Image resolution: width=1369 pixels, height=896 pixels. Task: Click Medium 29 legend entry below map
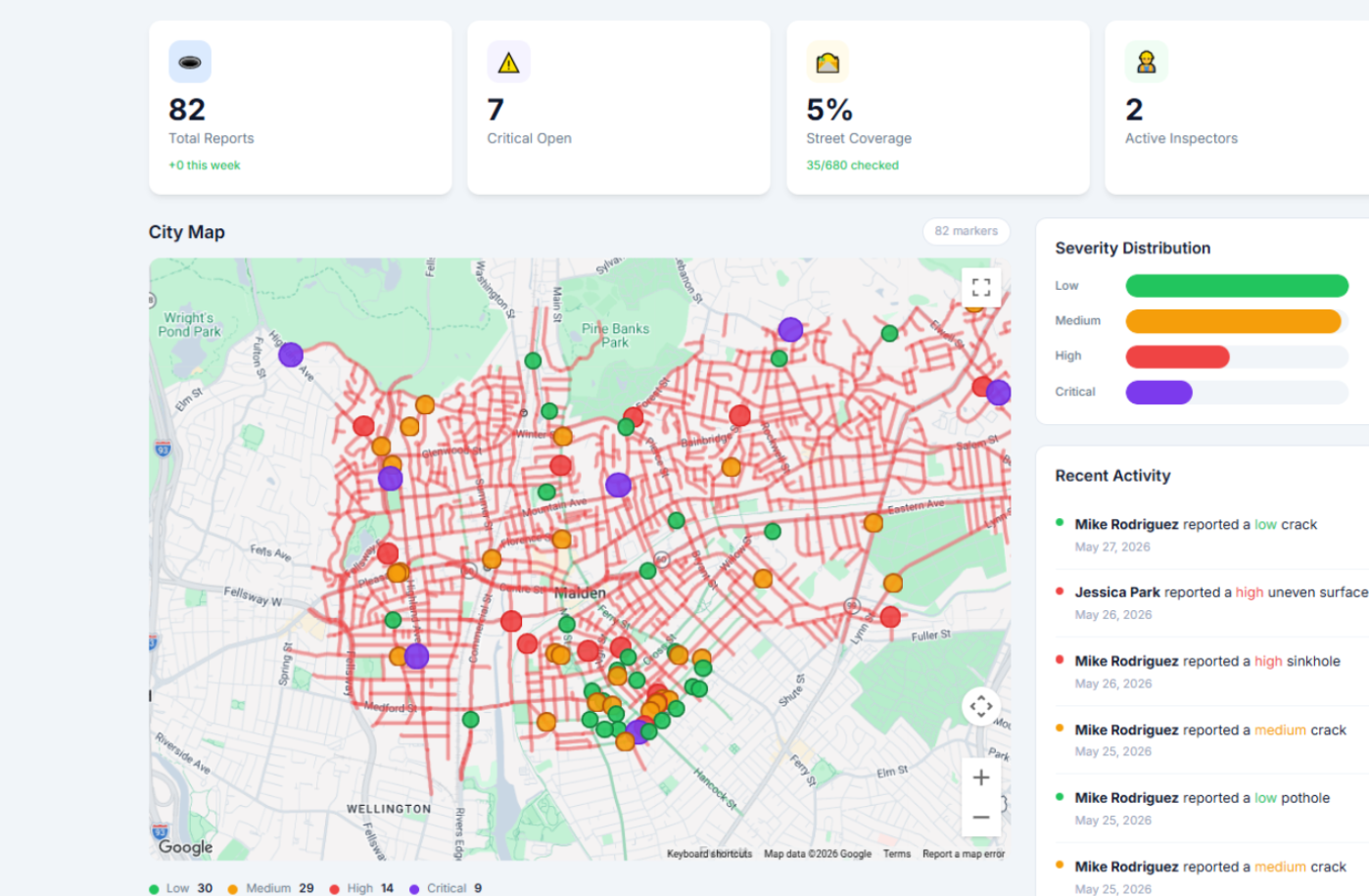click(271, 888)
